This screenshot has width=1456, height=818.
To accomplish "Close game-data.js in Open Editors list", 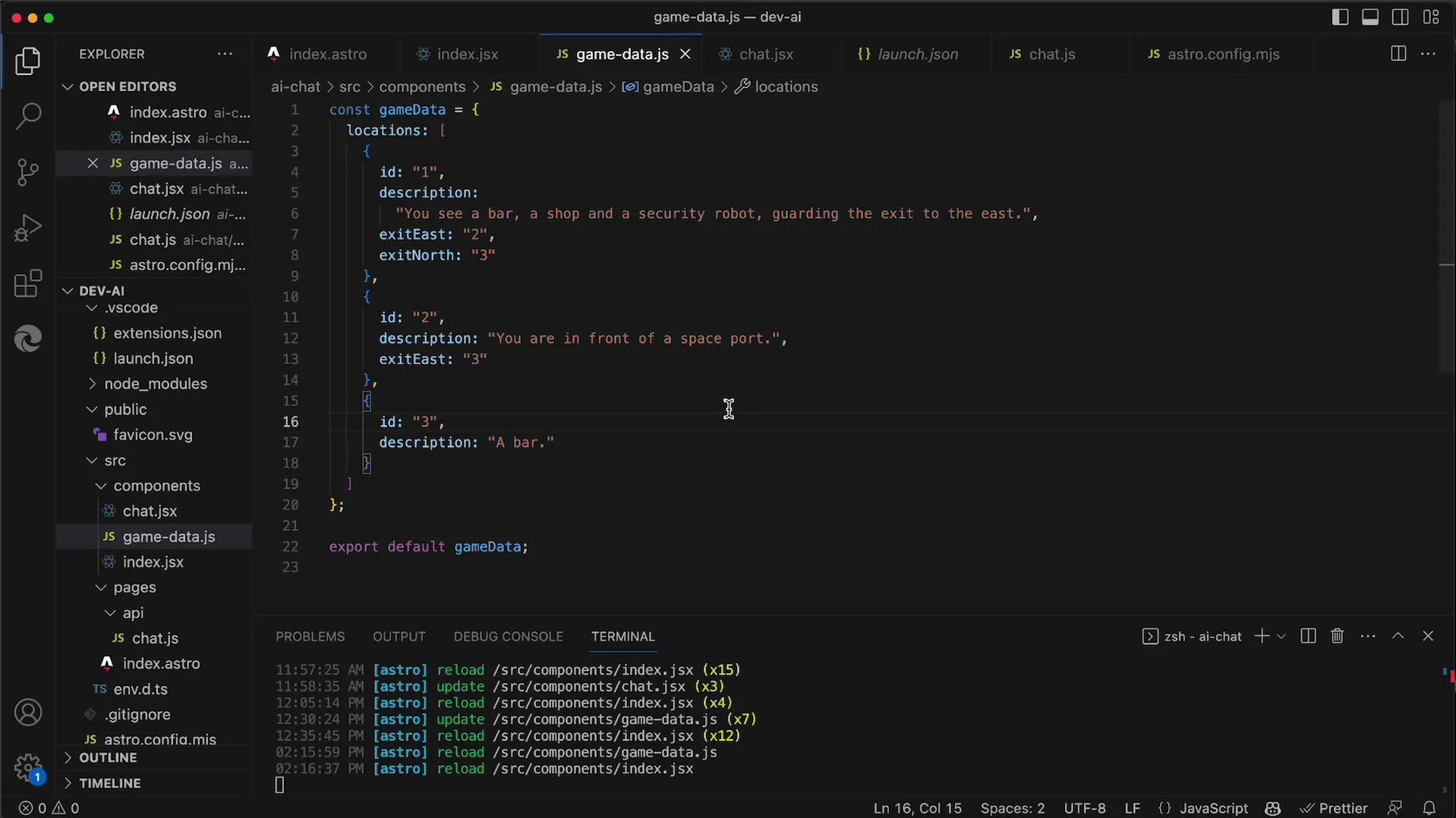I will (93, 163).
